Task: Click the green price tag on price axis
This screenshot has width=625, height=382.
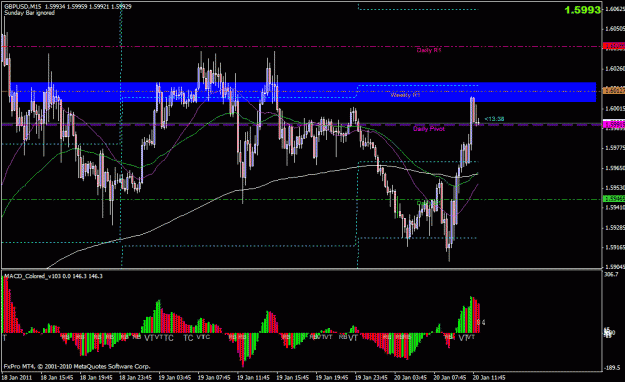Action: click(614, 199)
